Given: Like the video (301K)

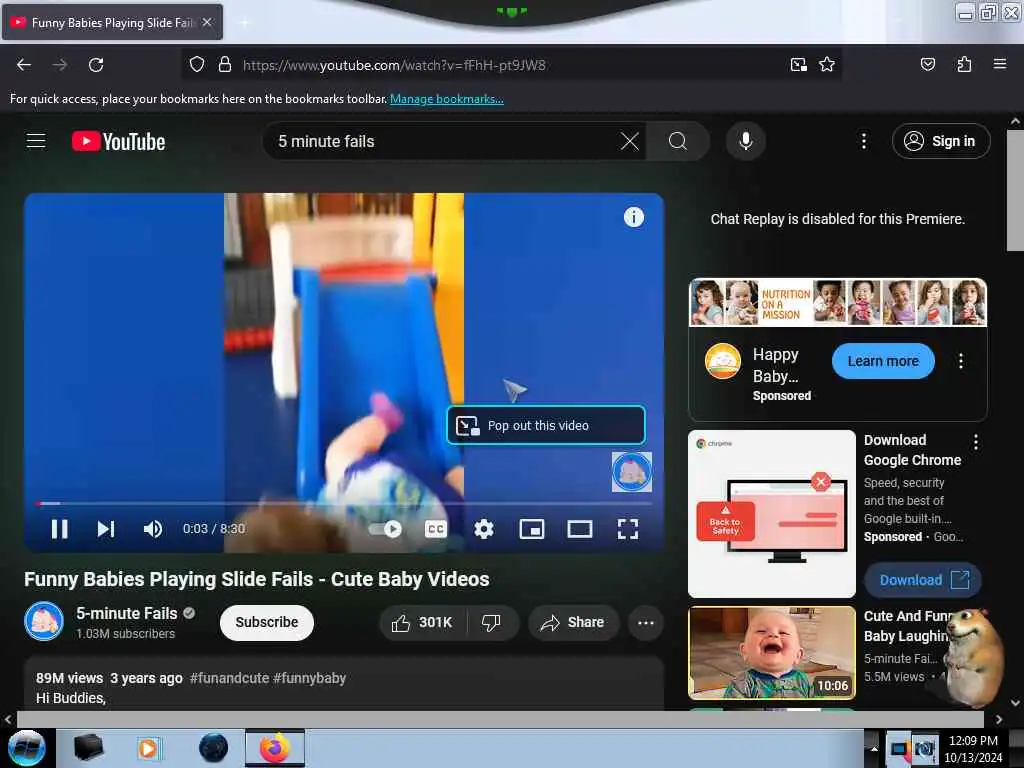Looking at the screenshot, I should (422, 622).
